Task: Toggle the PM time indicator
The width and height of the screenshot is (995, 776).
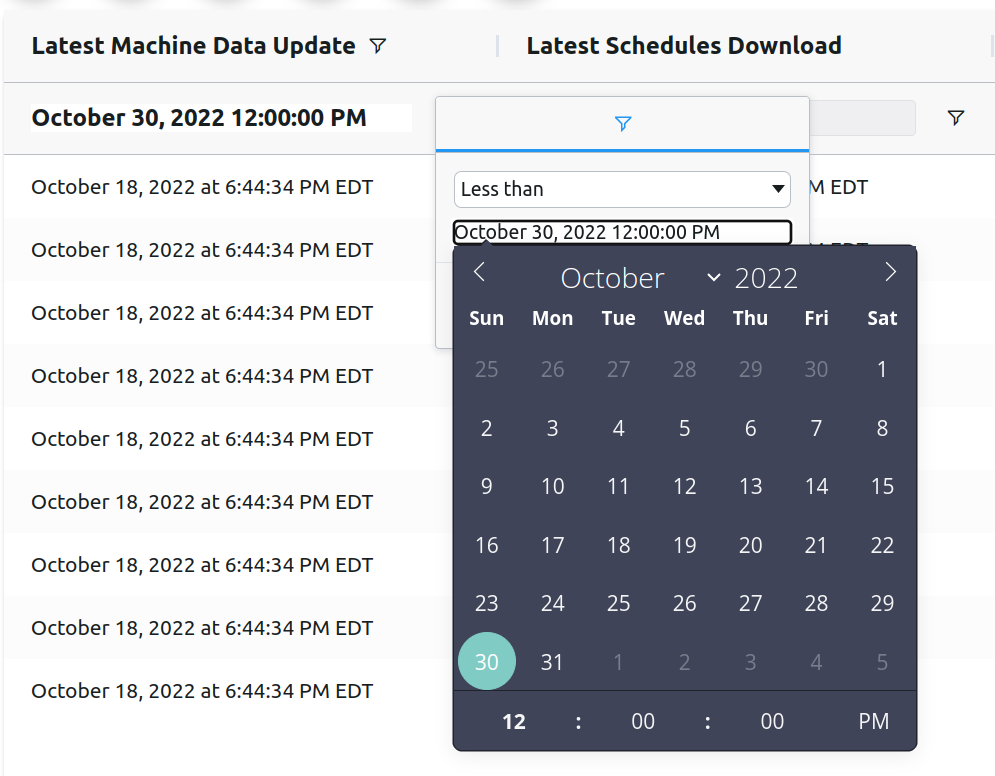Action: (873, 721)
